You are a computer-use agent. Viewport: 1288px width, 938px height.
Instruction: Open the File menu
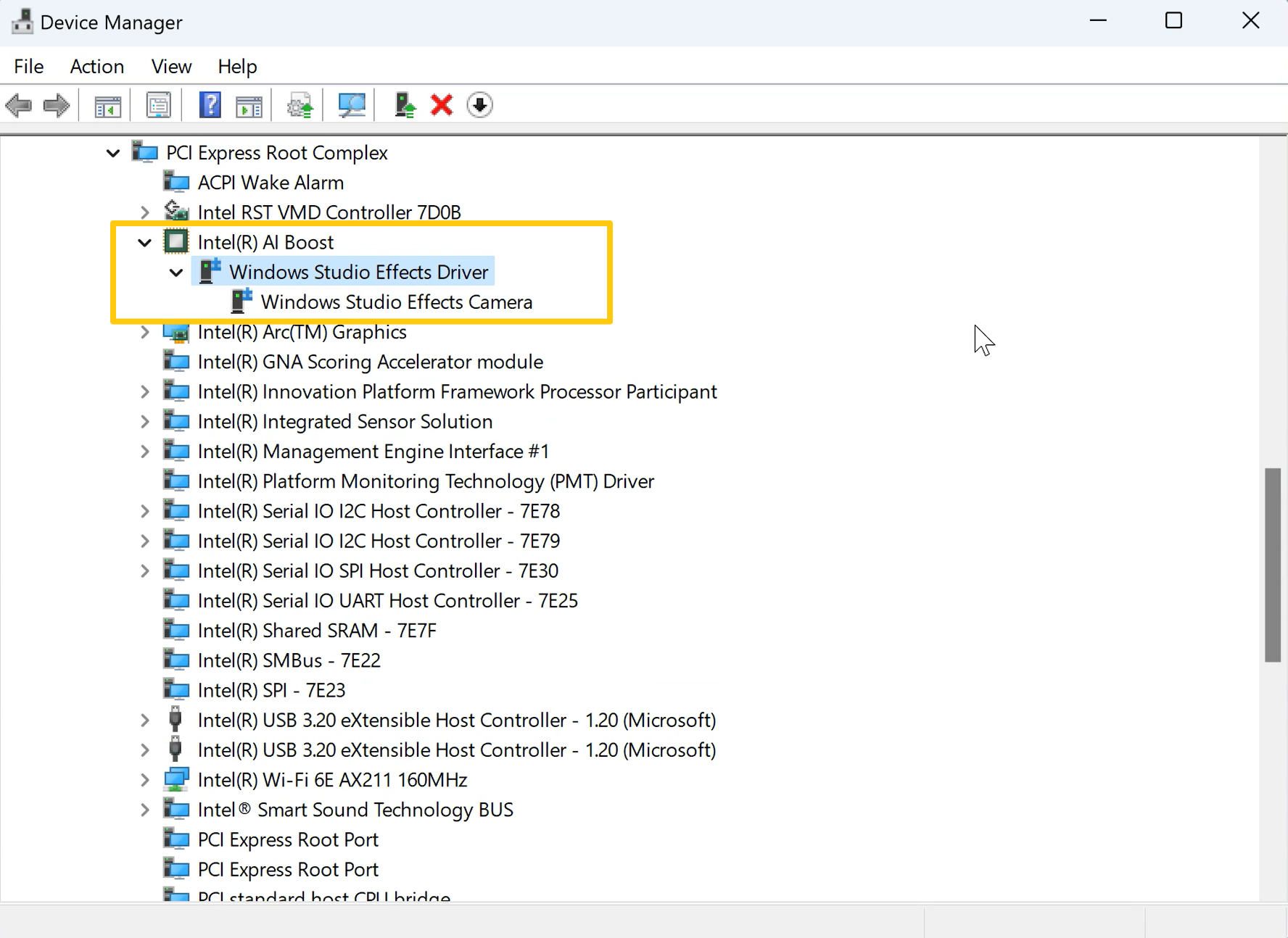[29, 67]
